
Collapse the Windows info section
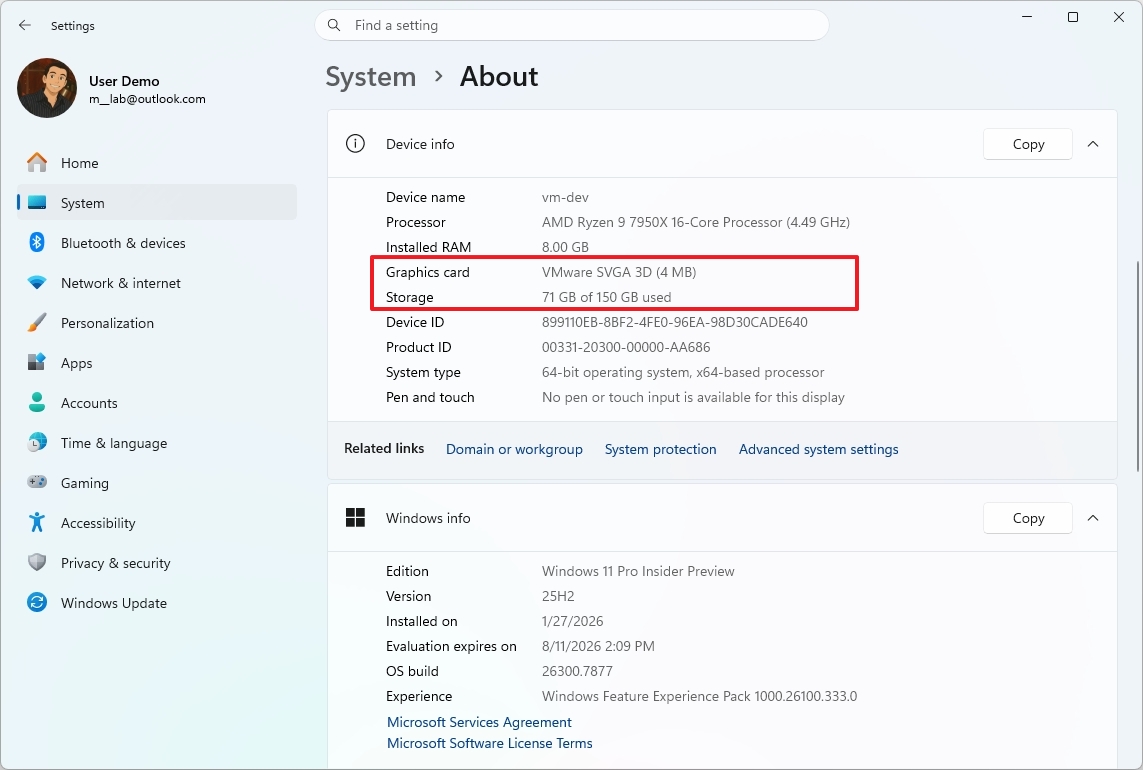click(1093, 518)
